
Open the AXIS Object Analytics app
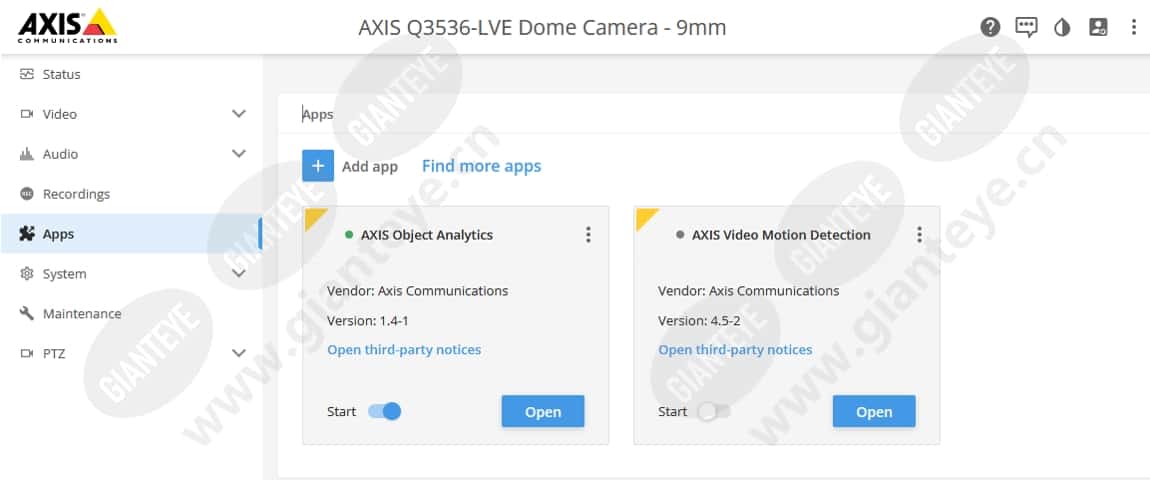542,411
